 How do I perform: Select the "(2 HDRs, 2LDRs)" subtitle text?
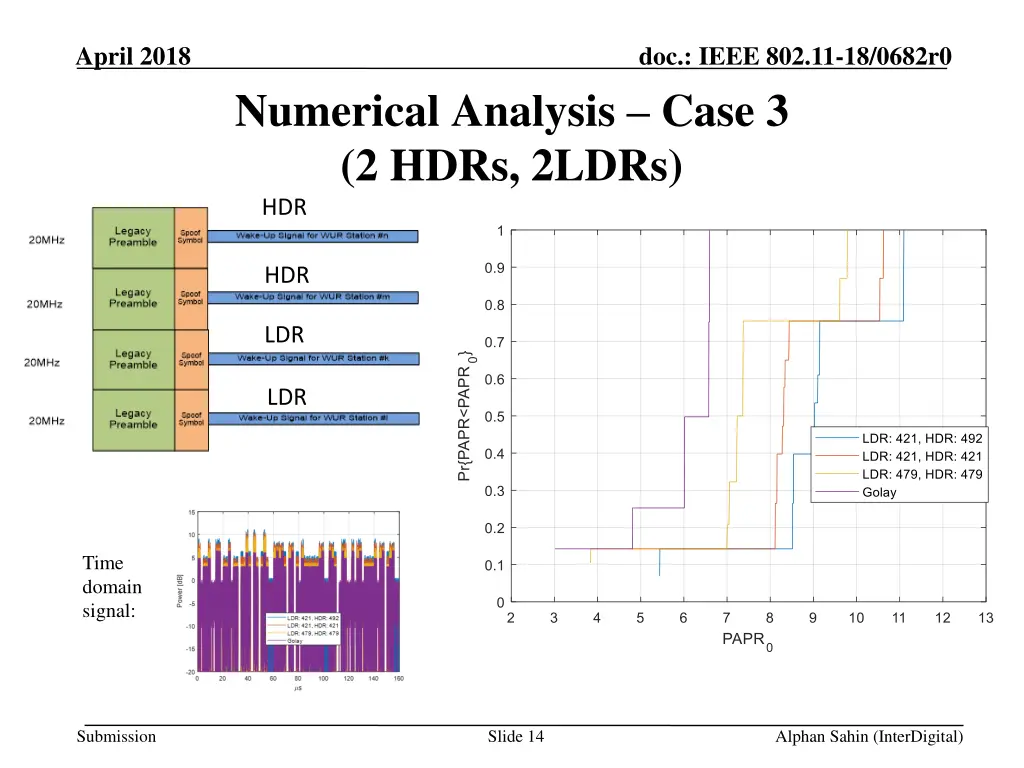click(x=511, y=165)
